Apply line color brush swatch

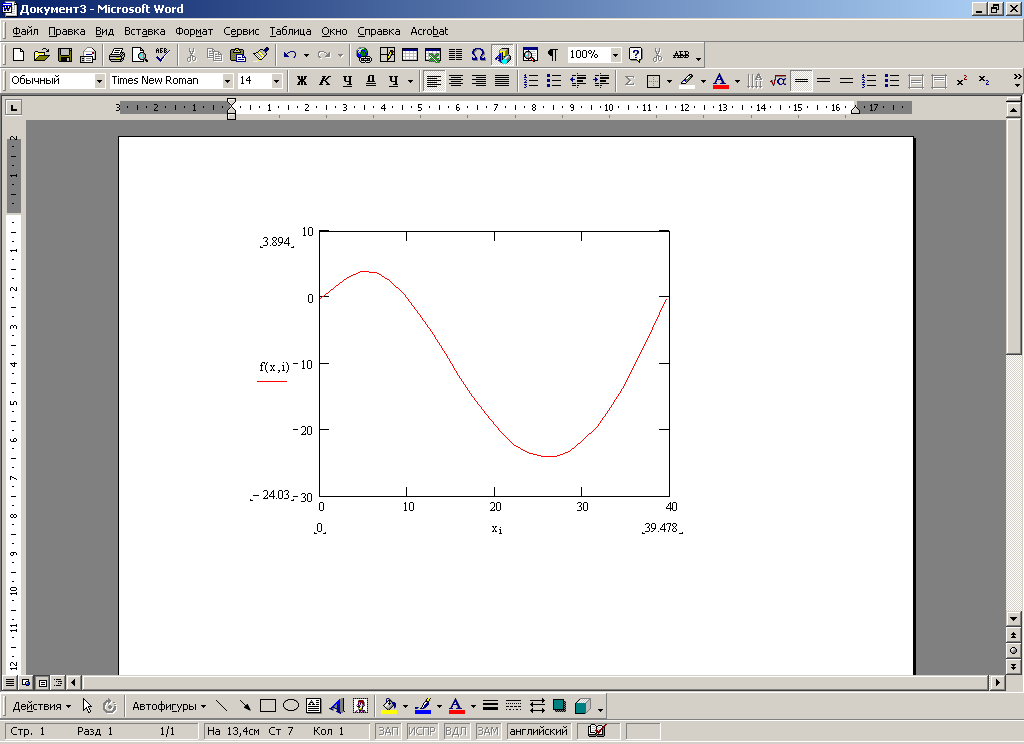click(423, 705)
